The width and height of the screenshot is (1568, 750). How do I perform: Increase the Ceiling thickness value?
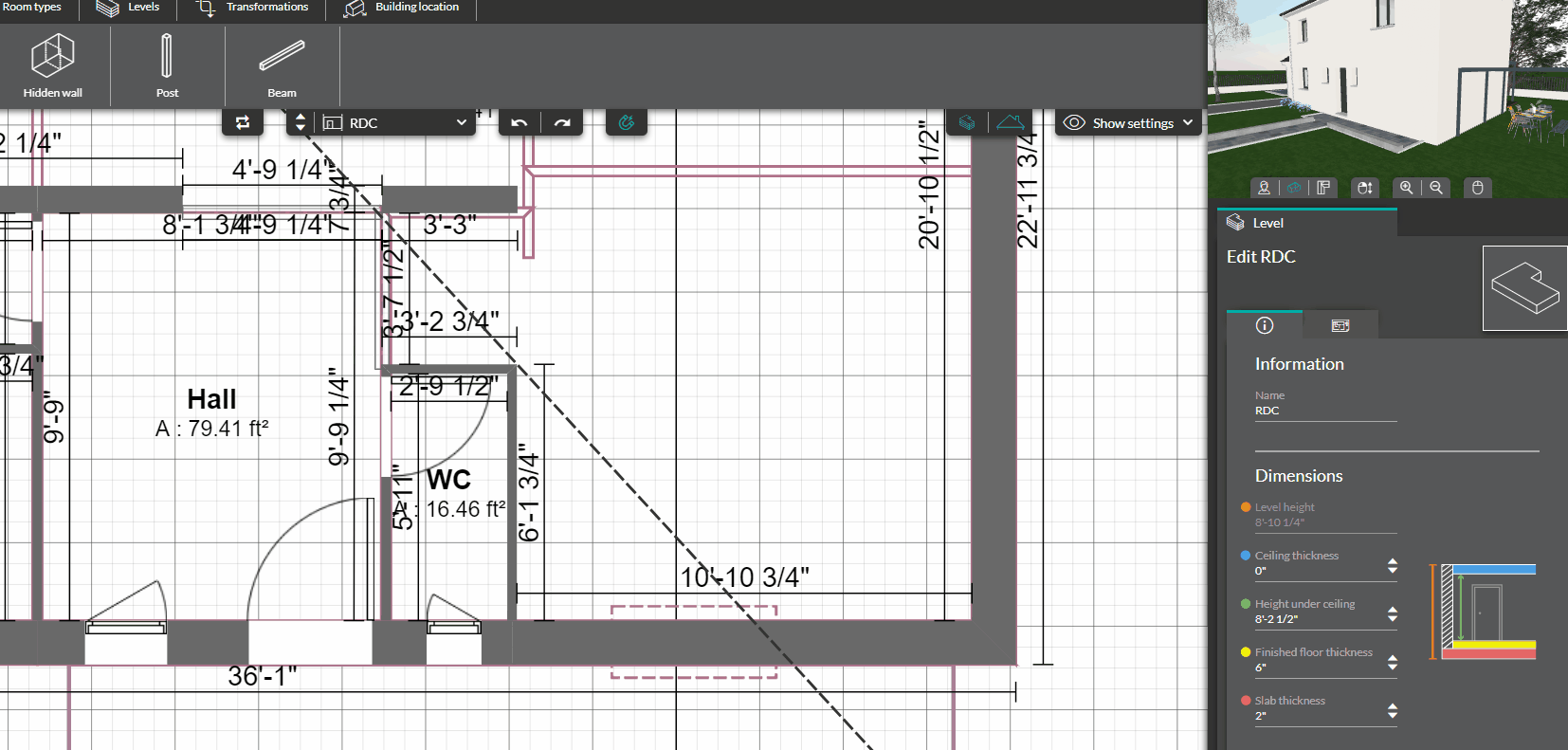point(1392,561)
